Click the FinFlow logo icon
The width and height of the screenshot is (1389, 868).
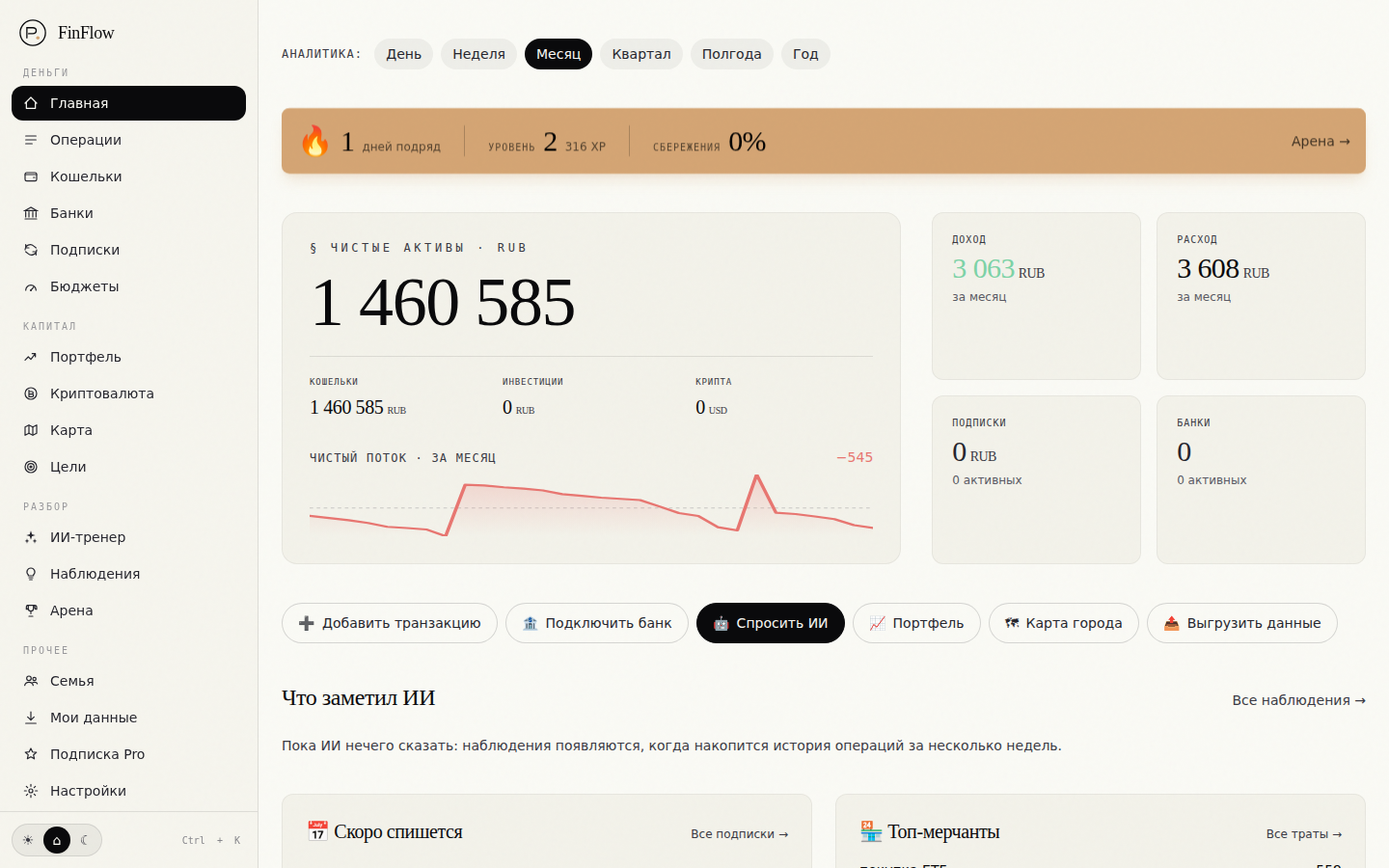(33, 33)
